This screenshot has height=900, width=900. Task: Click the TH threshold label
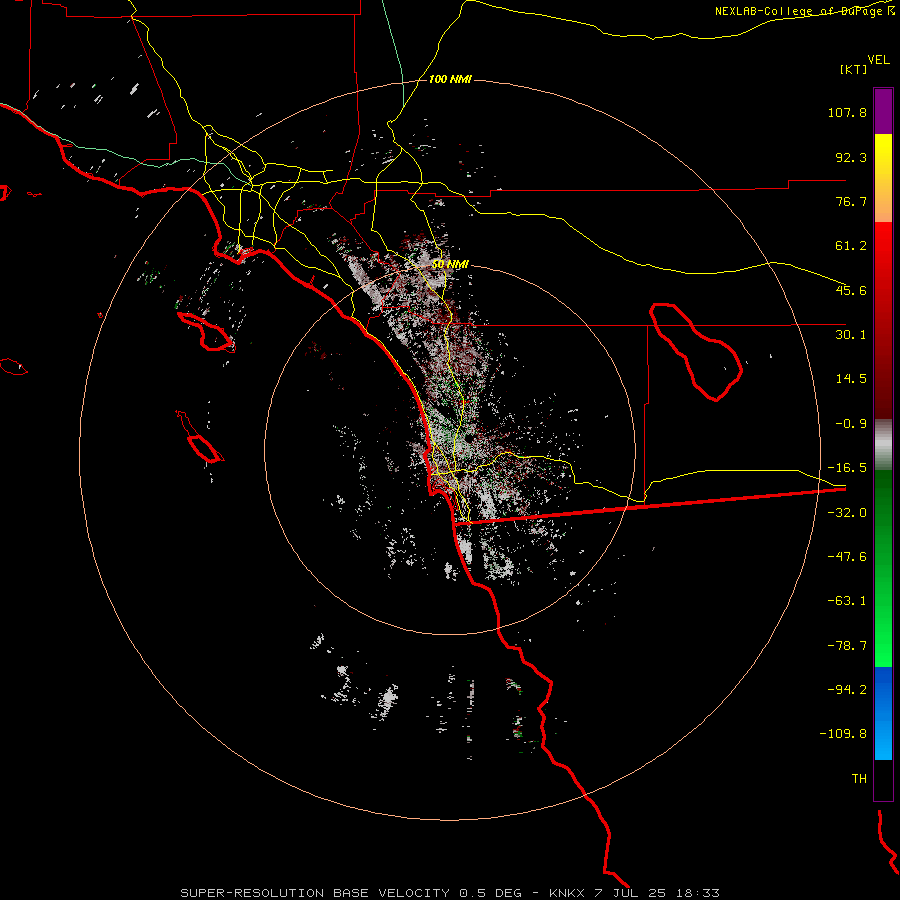tap(859, 779)
